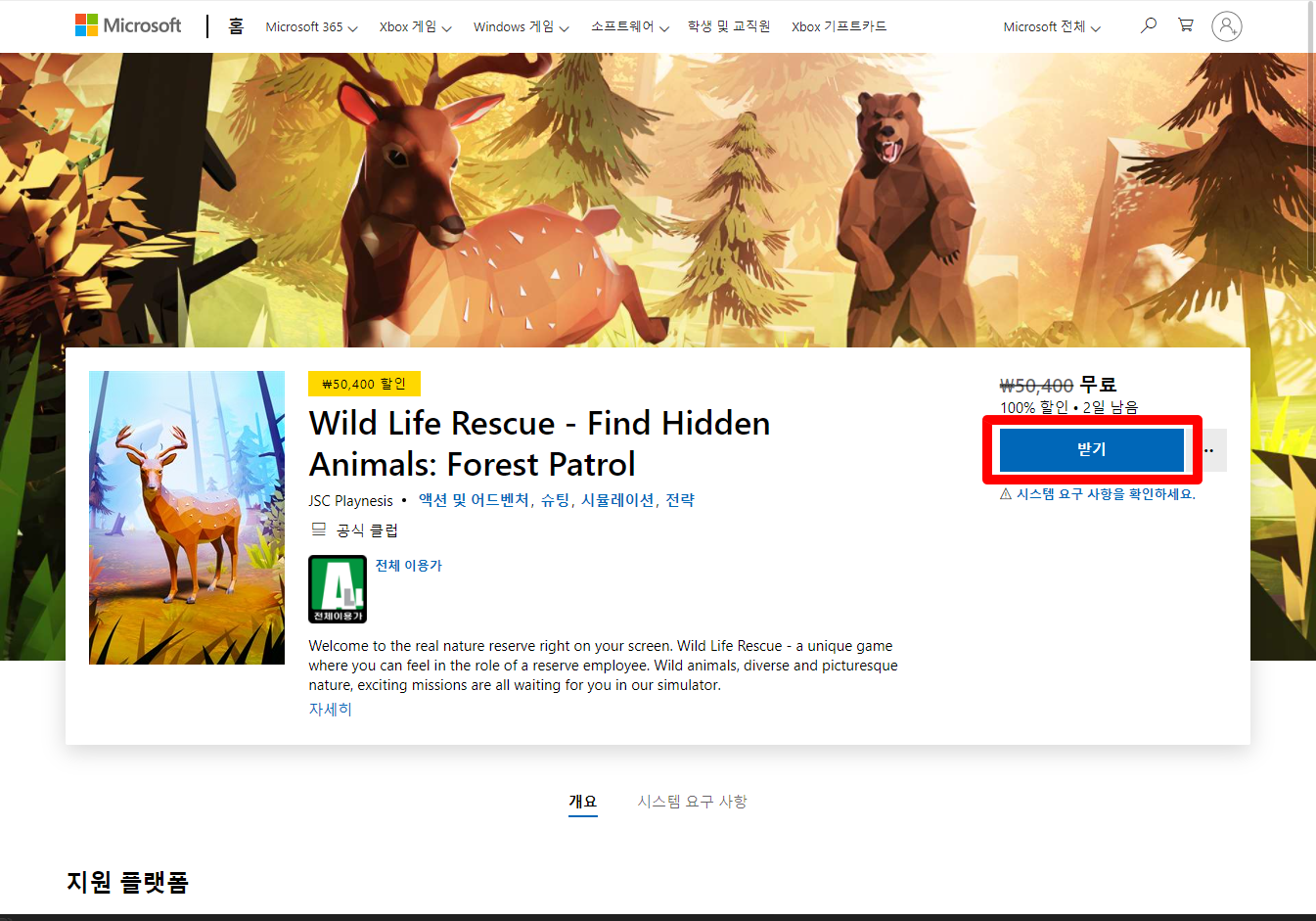This screenshot has height=921, width=1316.
Task: Open the 액션 및 어드벤처 category link
Action: (474, 500)
